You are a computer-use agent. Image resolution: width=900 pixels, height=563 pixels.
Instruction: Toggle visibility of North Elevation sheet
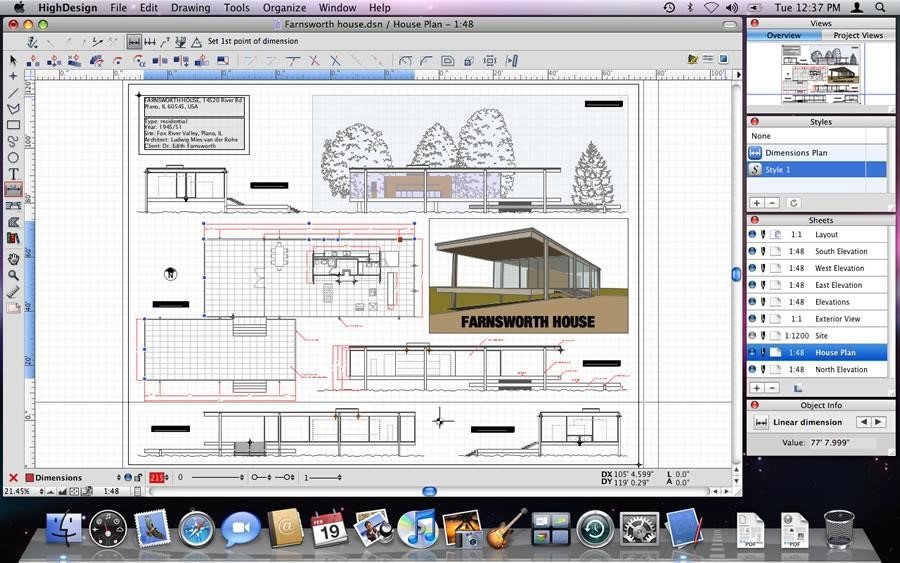pyautogui.click(x=752, y=369)
